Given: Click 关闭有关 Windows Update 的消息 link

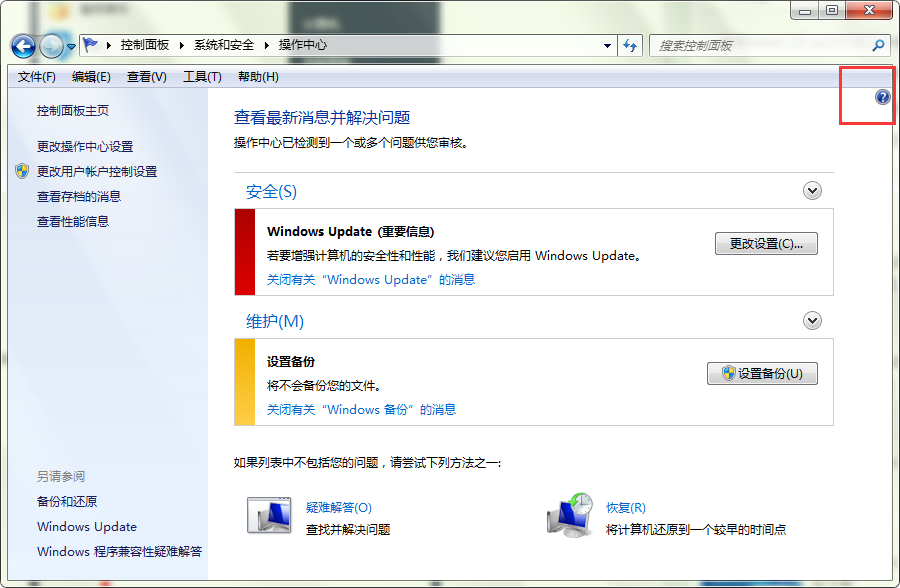Looking at the screenshot, I should (x=370, y=280).
